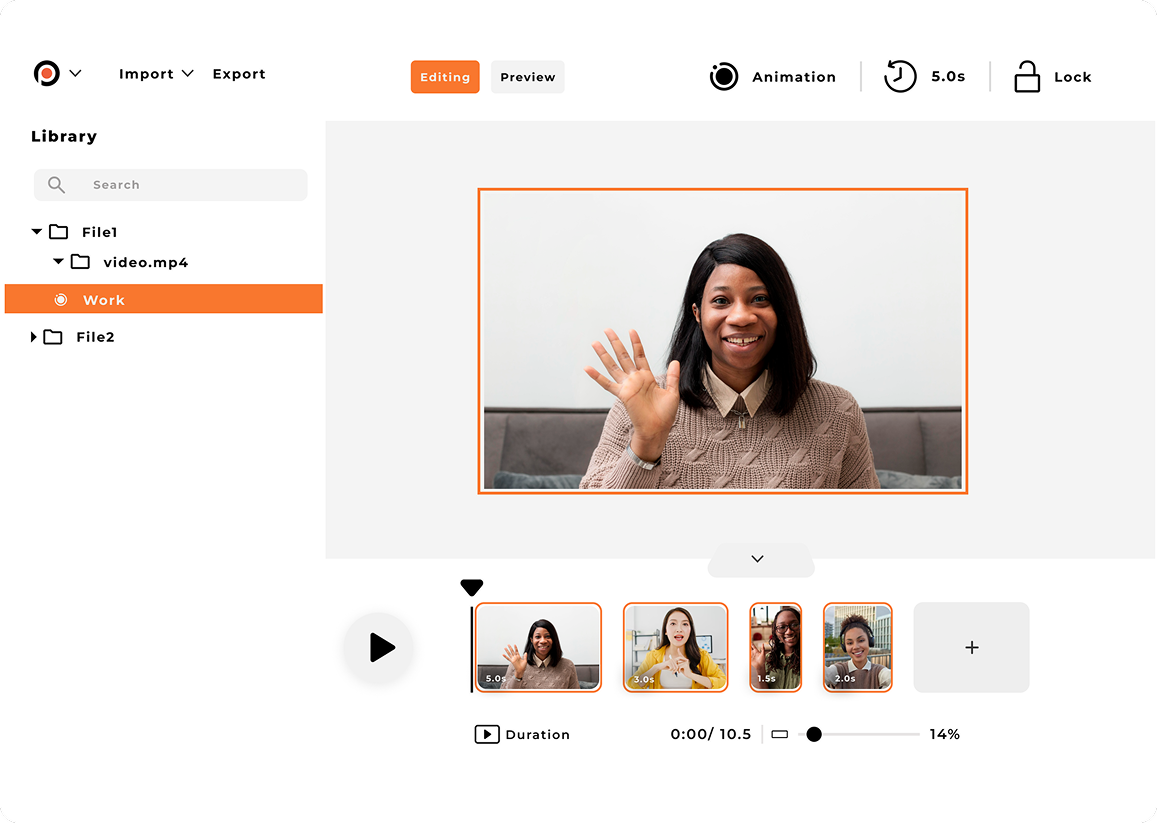Image resolution: width=1157 pixels, height=823 pixels.
Task: Select the 3.0s clip thumbnail
Action: click(x=675, y=647)
